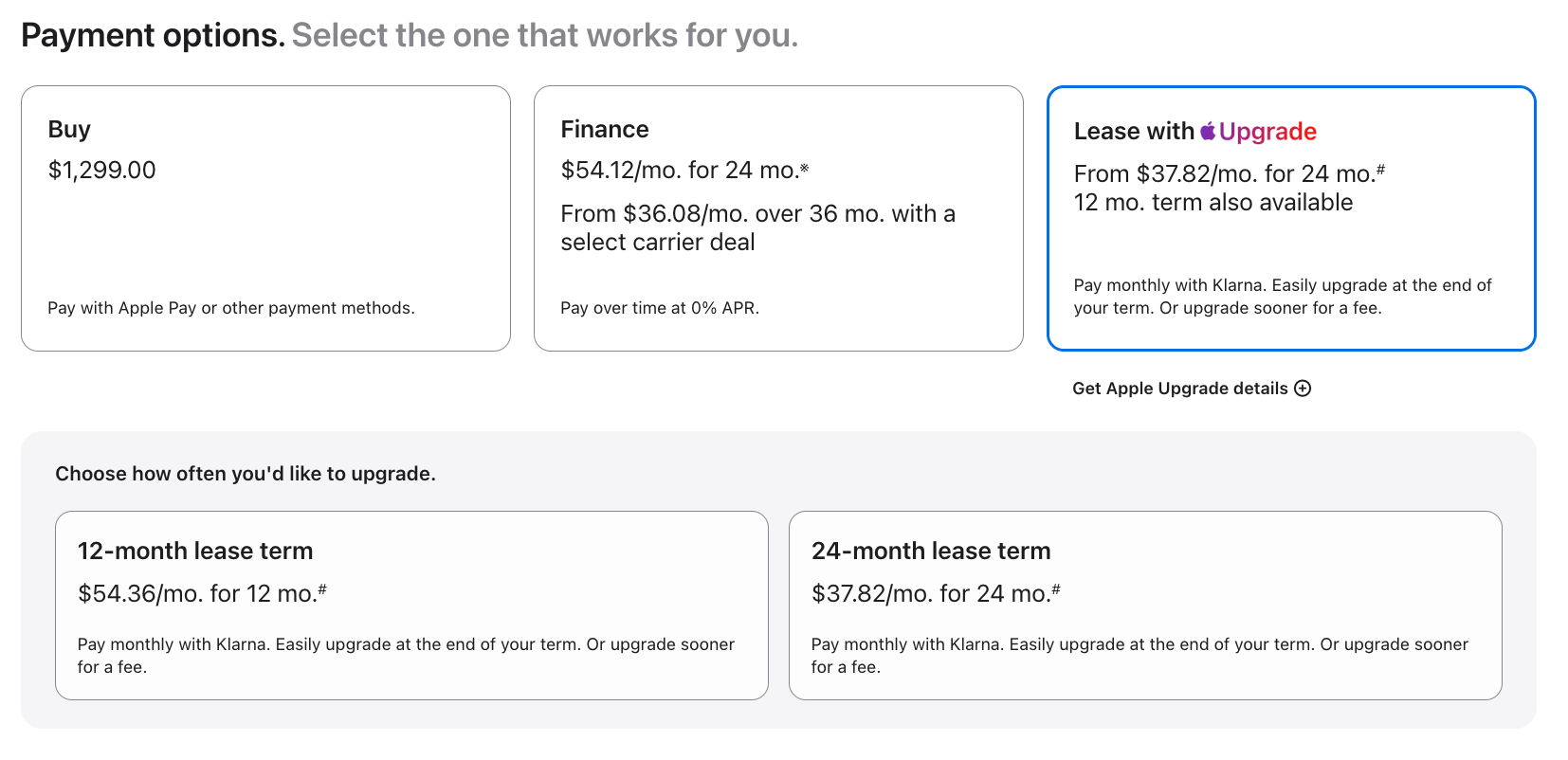Image resolution: width=1568 pixels, height=760 pixels.
Task: Click 'Pay over time at 0% APR' text
Action: (660, 308)
